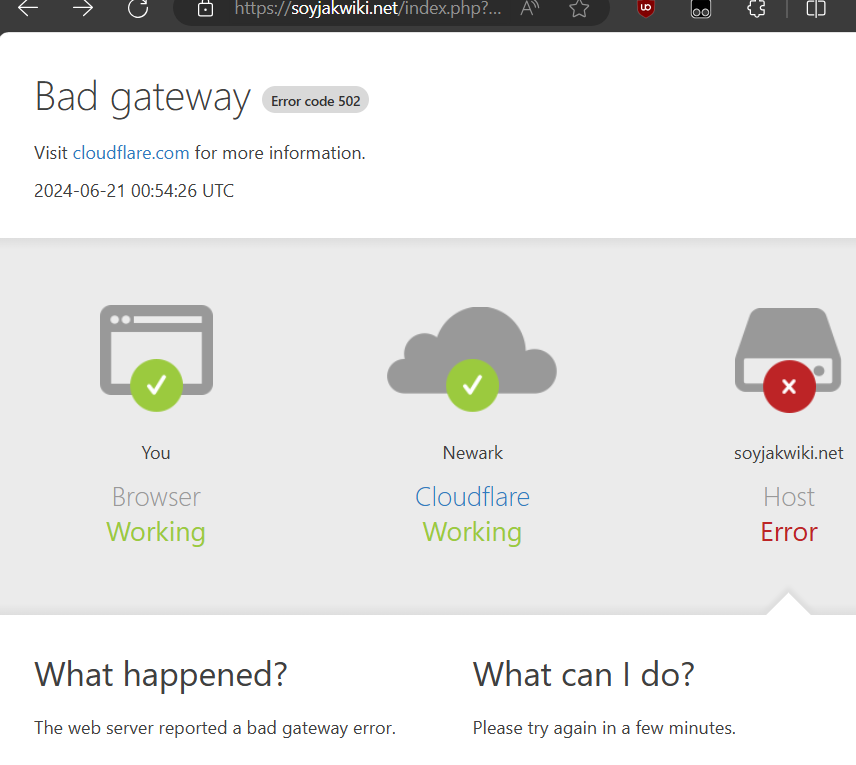Viewport: 856px width, 765px height.
Task: Click the Error code 502 badge
Action: click(315, 101)
